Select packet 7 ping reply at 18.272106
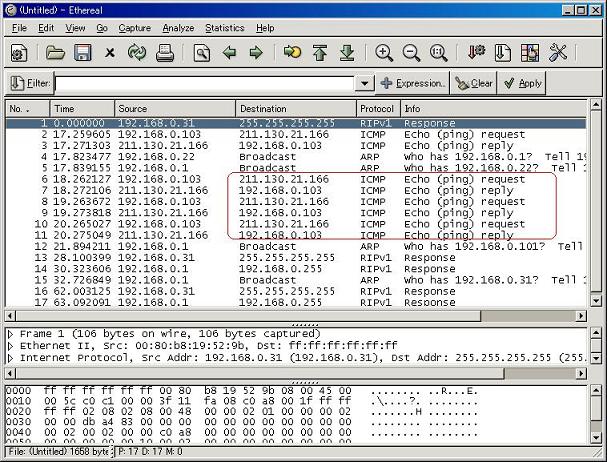 (296, 191)
